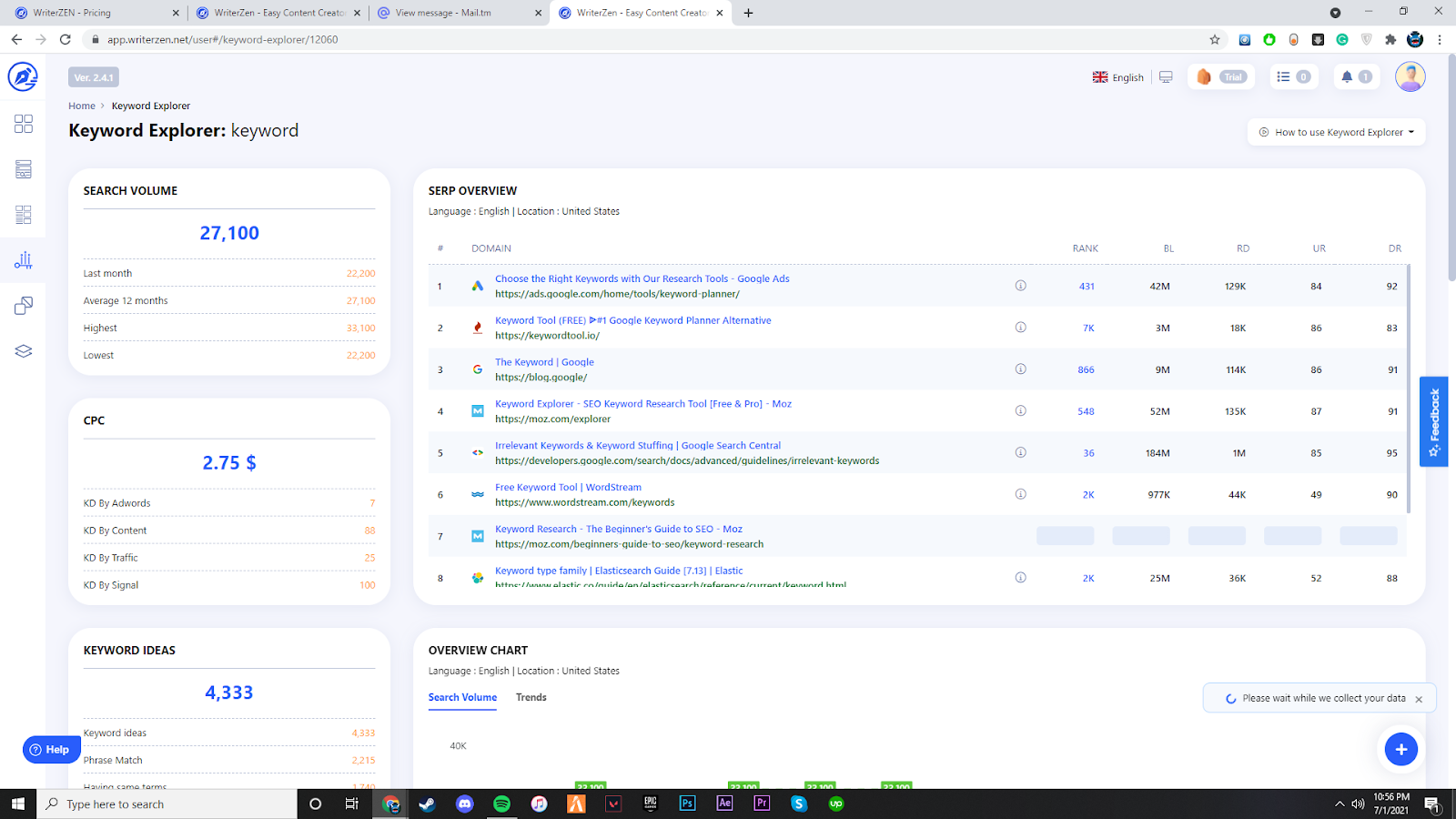The width and height of the screenshot is (1456, 819).
Task: Show hidden system tray icons
Action: tap(1340, 804)
